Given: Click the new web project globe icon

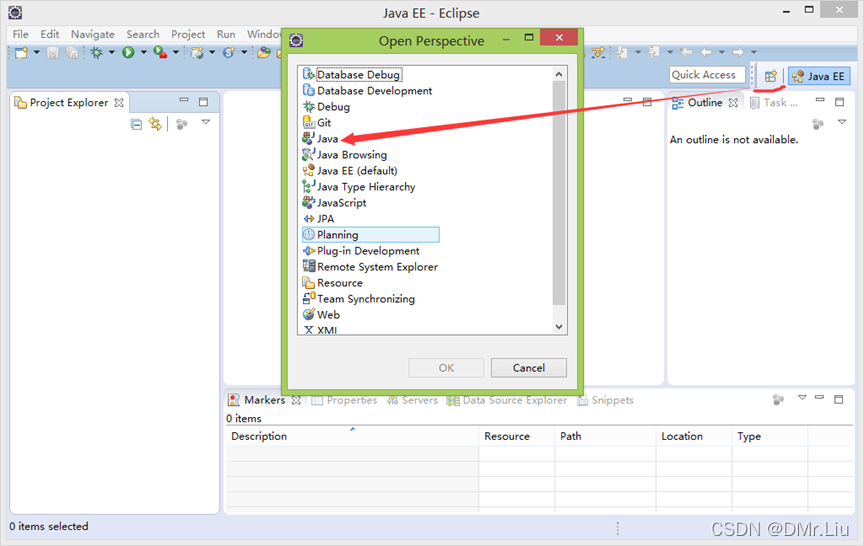Looking at the screenshot, I should pos(197,52).
